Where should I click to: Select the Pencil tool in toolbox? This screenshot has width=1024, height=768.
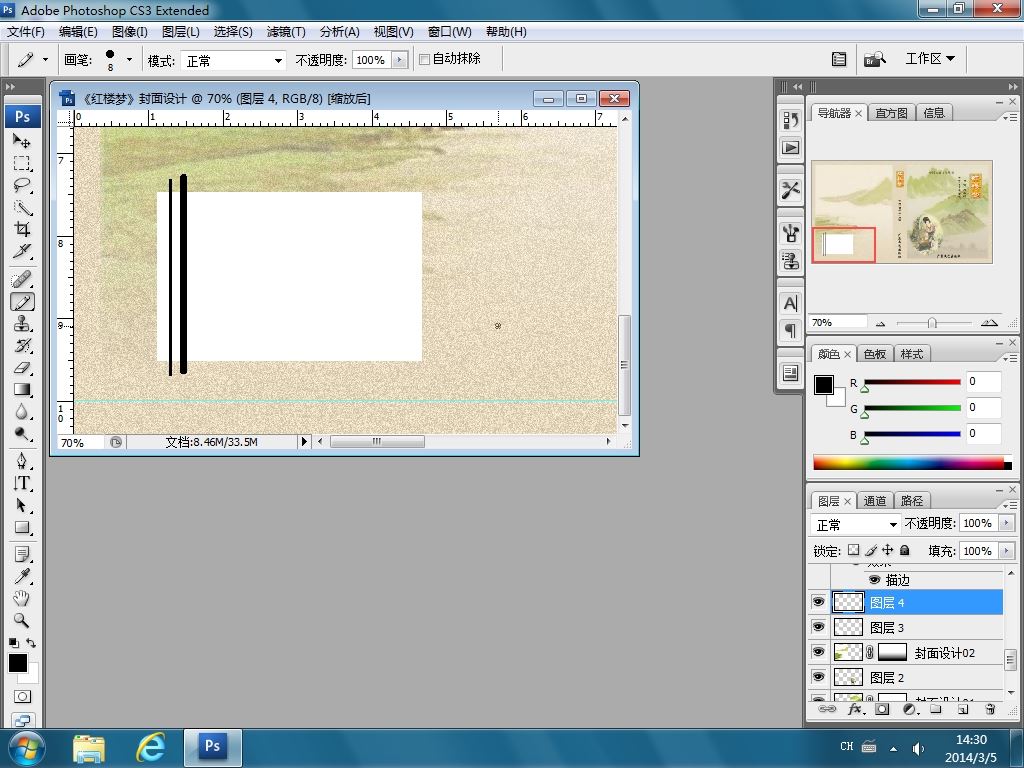pos(22,302)
